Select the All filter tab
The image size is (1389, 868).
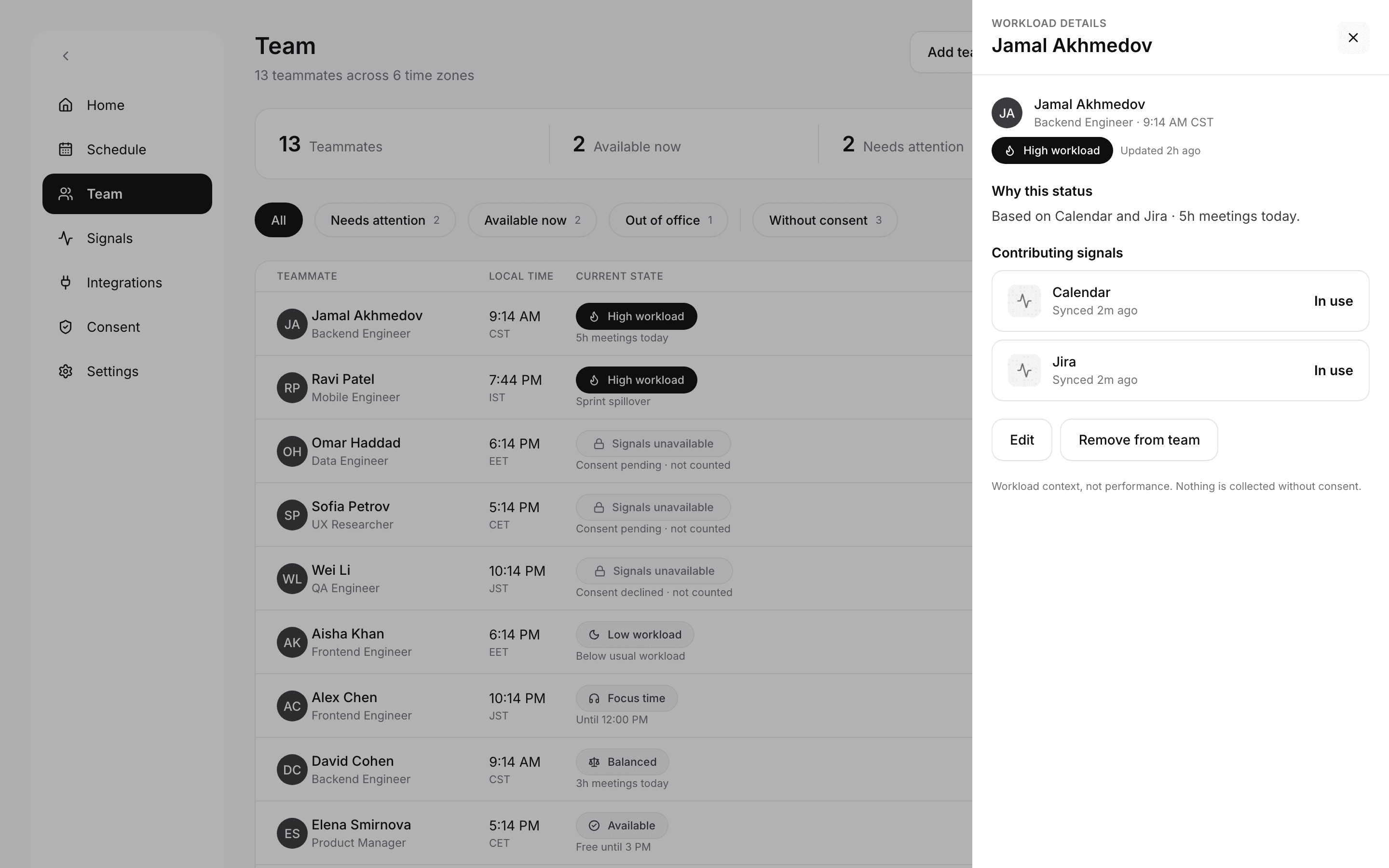(278, 220)
